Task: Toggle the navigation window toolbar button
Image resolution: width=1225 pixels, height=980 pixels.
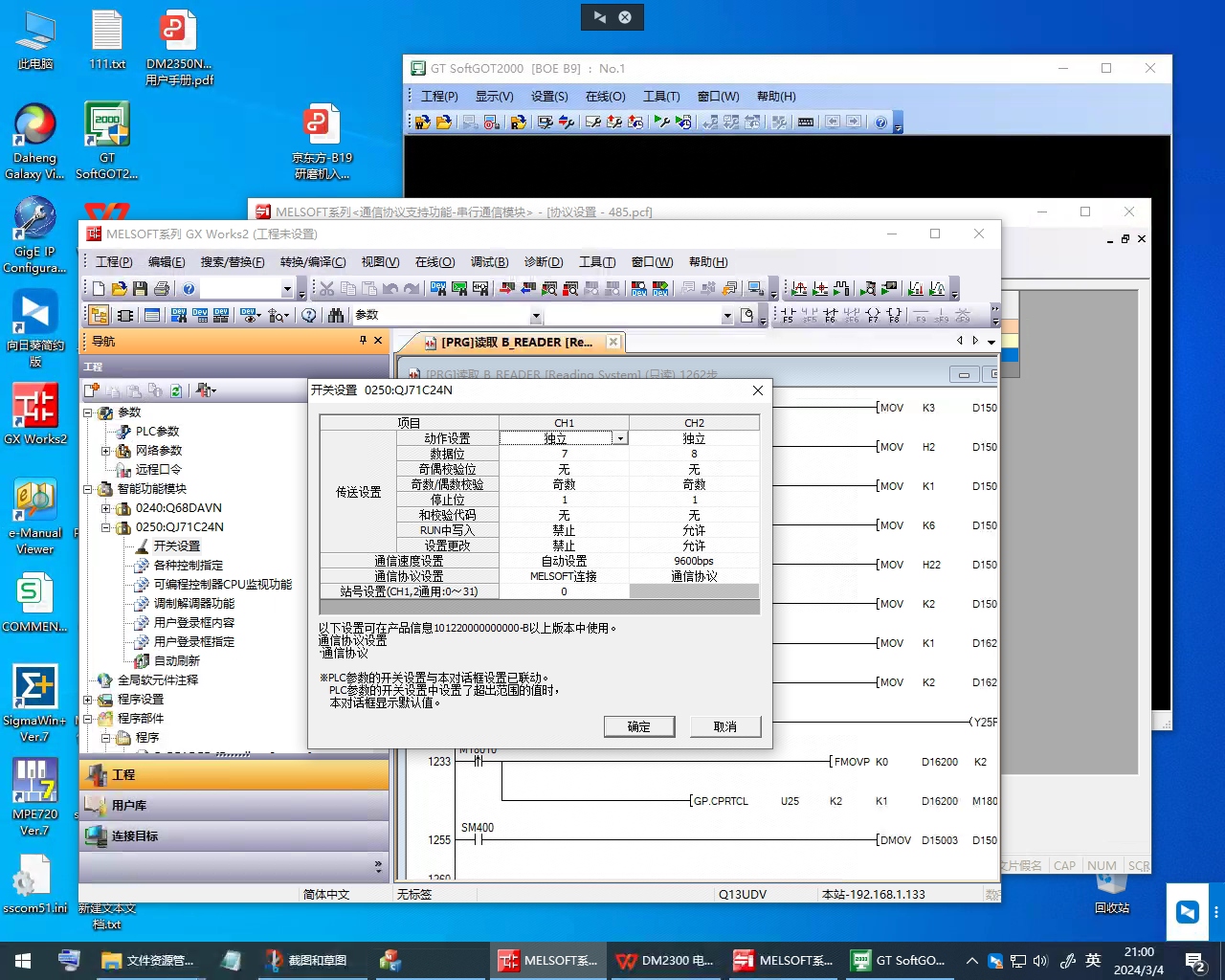Action: (99, 315)
